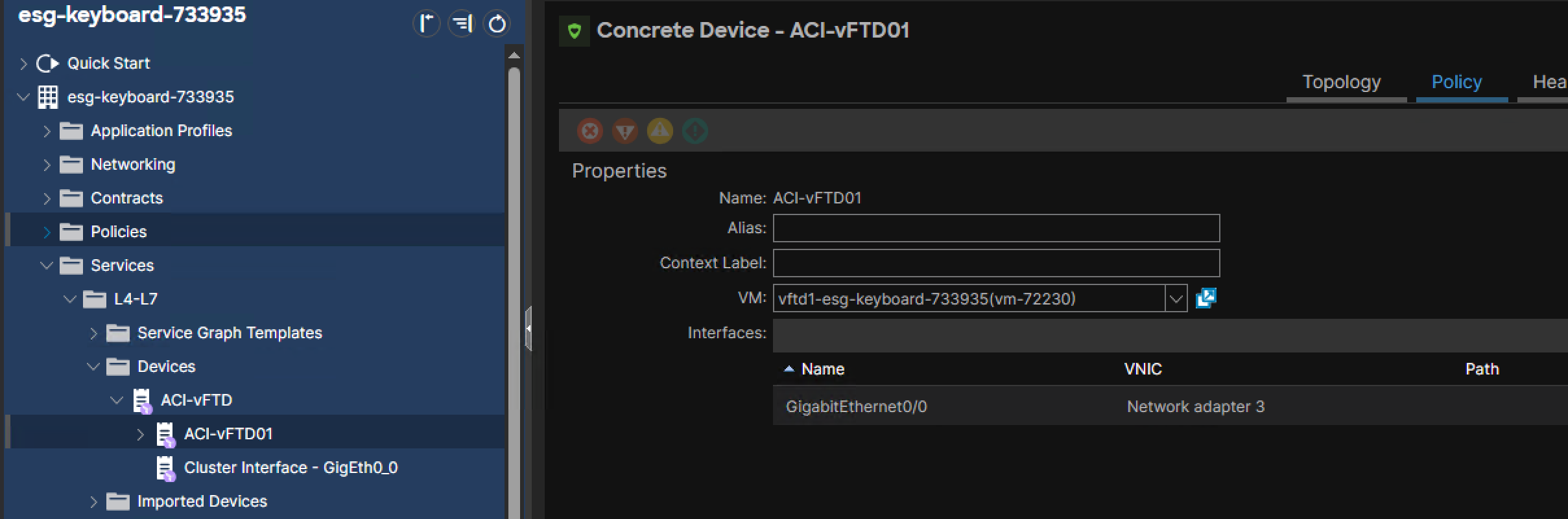
Task: Click the Quick Start icon
Action: pos(47,63)
